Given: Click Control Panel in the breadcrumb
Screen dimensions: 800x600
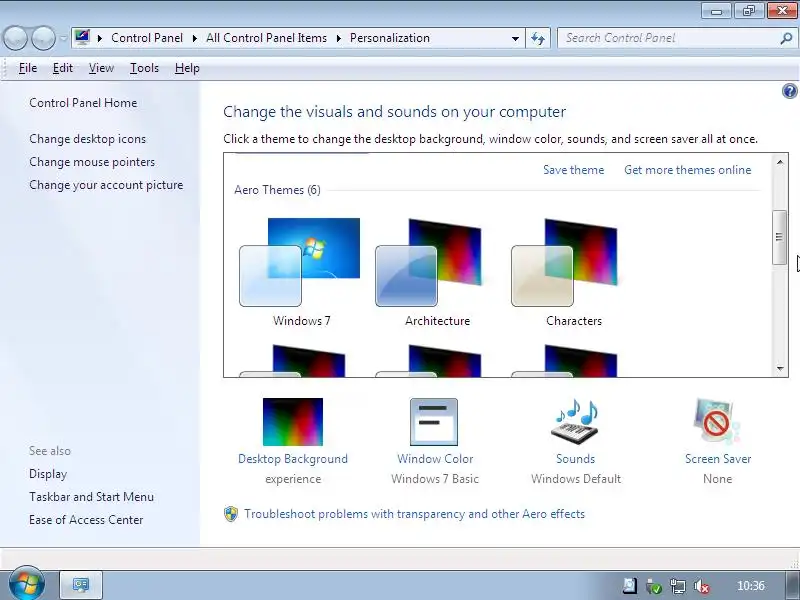Looking at the screenshot, I should point(147,38).
